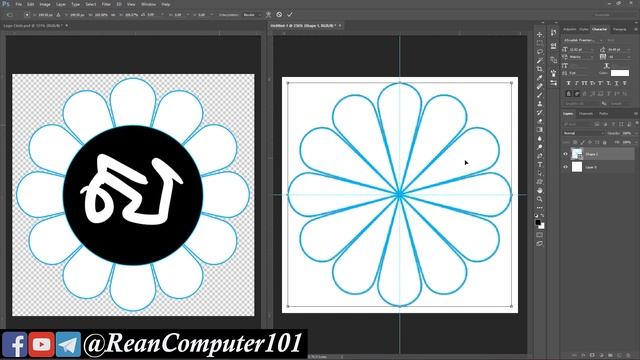Click the Character text color swatch
Viewport: 640px width, 360px height.
tap(620, 73)
